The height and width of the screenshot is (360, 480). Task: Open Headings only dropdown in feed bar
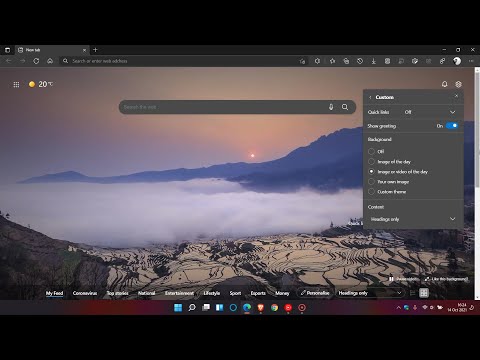click(370, 293)
